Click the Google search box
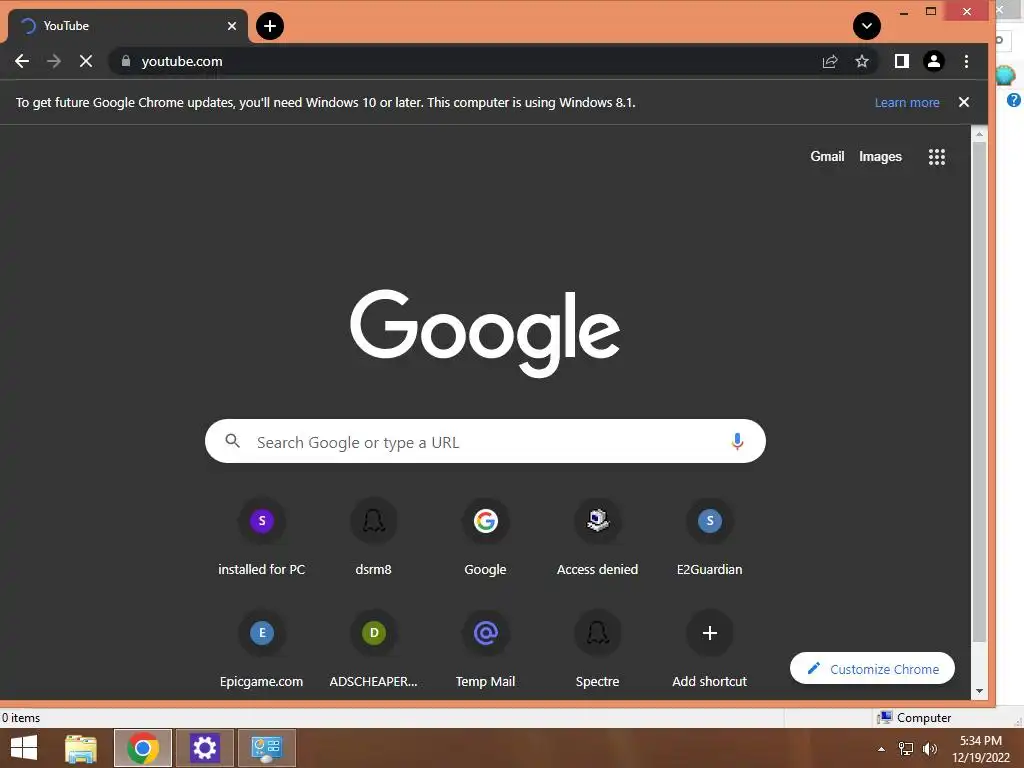This screenshot has height=768, width=1024. pyautogui.click(x=485, y=441)
